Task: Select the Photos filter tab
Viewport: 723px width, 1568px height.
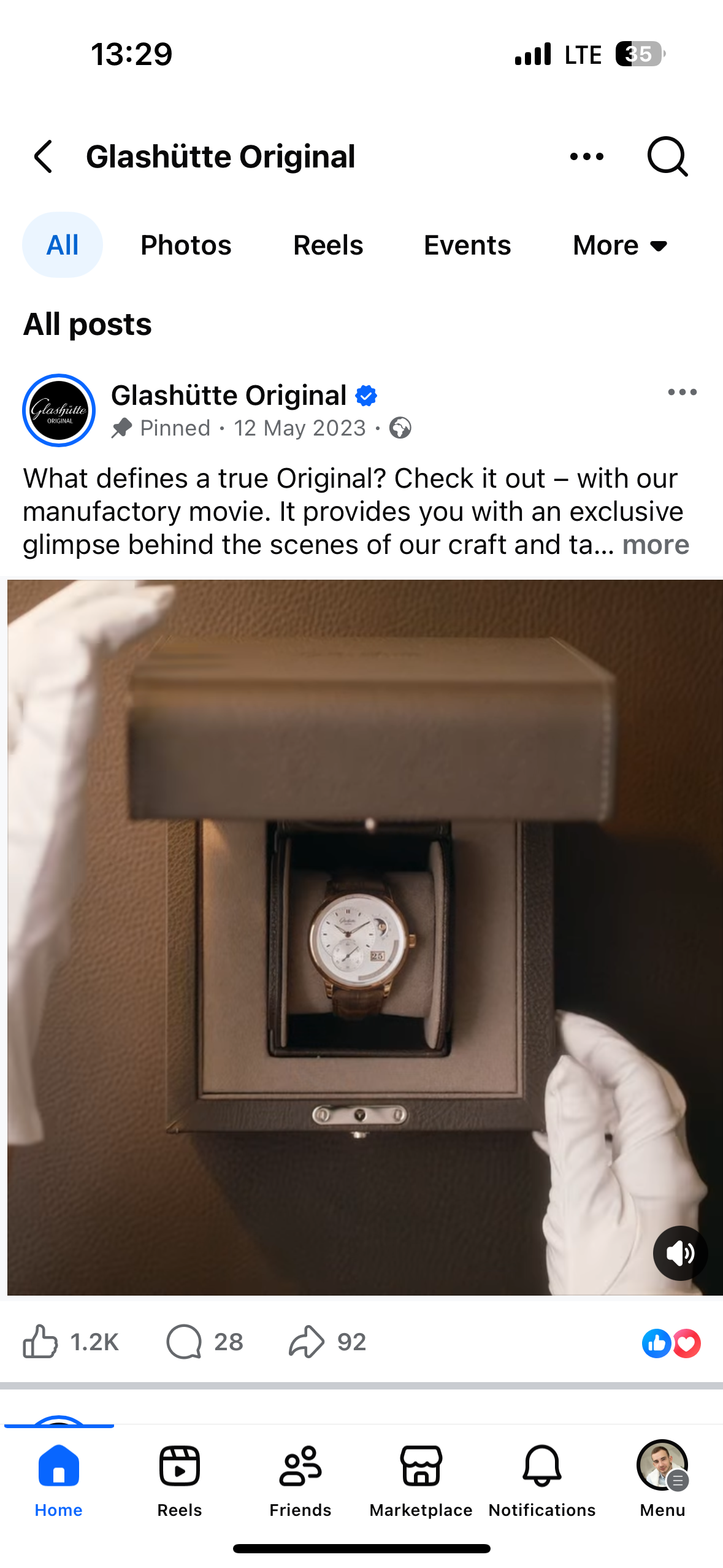Action: [186, 245]
